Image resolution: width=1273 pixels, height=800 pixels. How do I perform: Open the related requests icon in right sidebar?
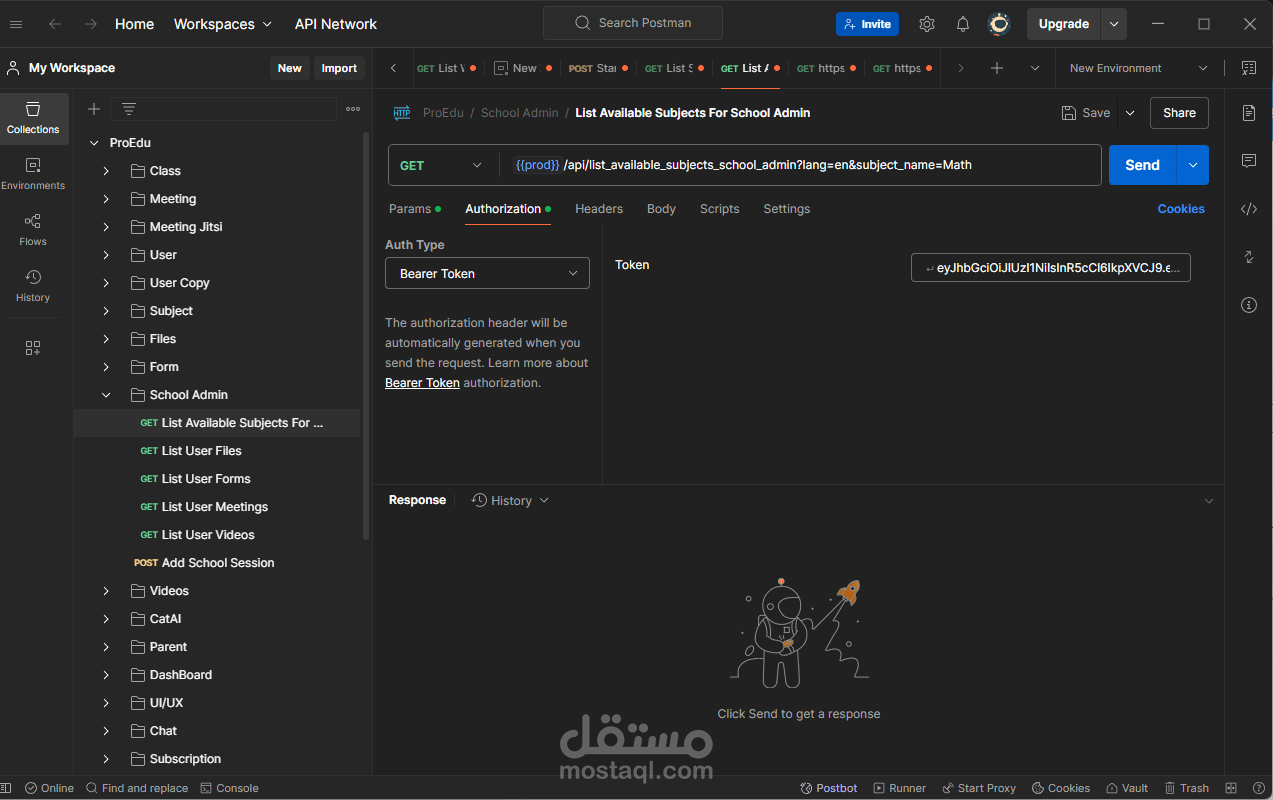[x=1249, y=257]
